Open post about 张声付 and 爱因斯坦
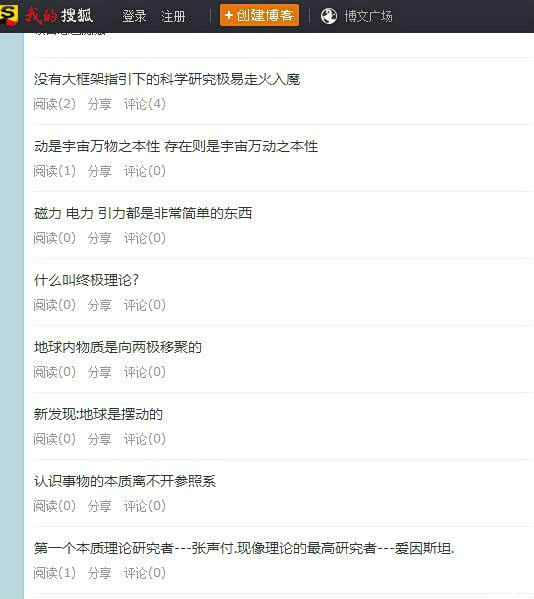Viewport: 534px width, 599px height. (x=244, y=548)
